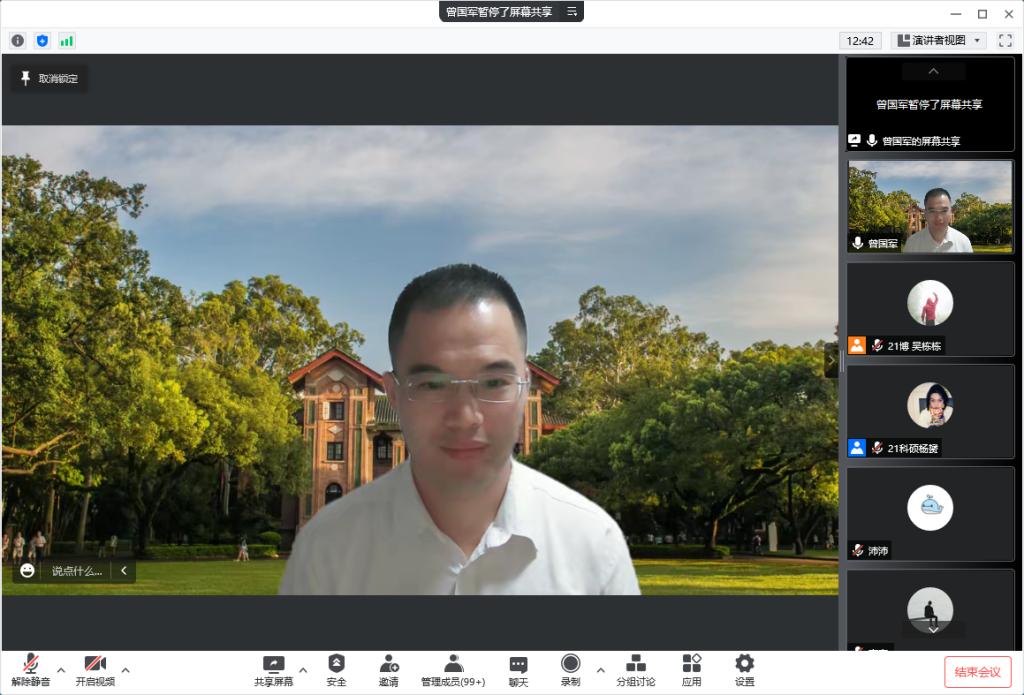1024x695 pixels.
Task: Open the 应用 apps panel
Action: coord(691,670)
